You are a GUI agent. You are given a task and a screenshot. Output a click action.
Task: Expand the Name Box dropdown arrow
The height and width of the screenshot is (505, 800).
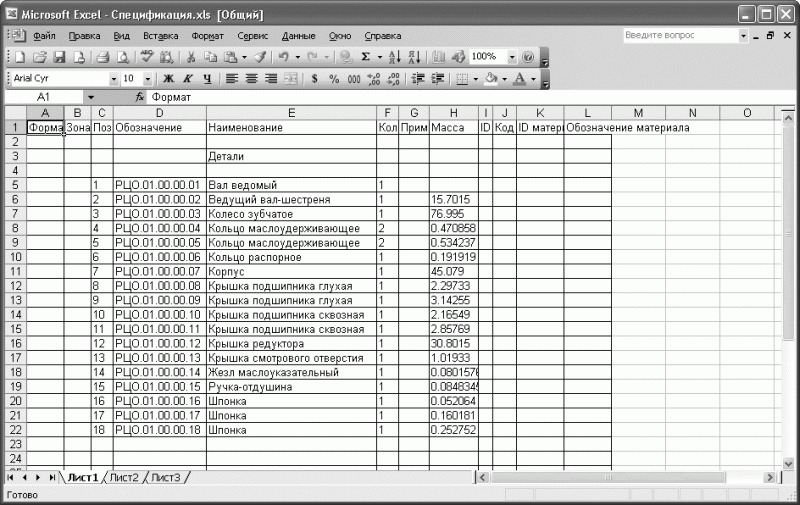click(91, 97)
